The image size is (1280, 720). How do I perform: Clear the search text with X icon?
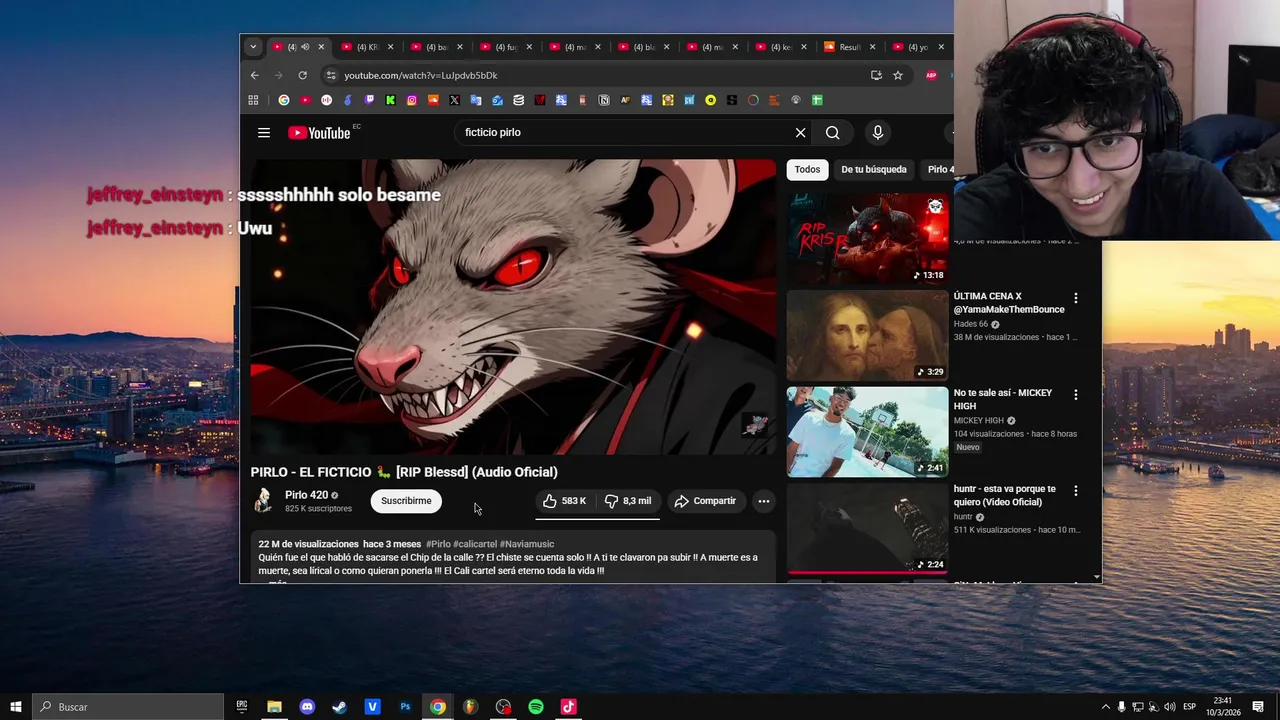coord(800,133)
